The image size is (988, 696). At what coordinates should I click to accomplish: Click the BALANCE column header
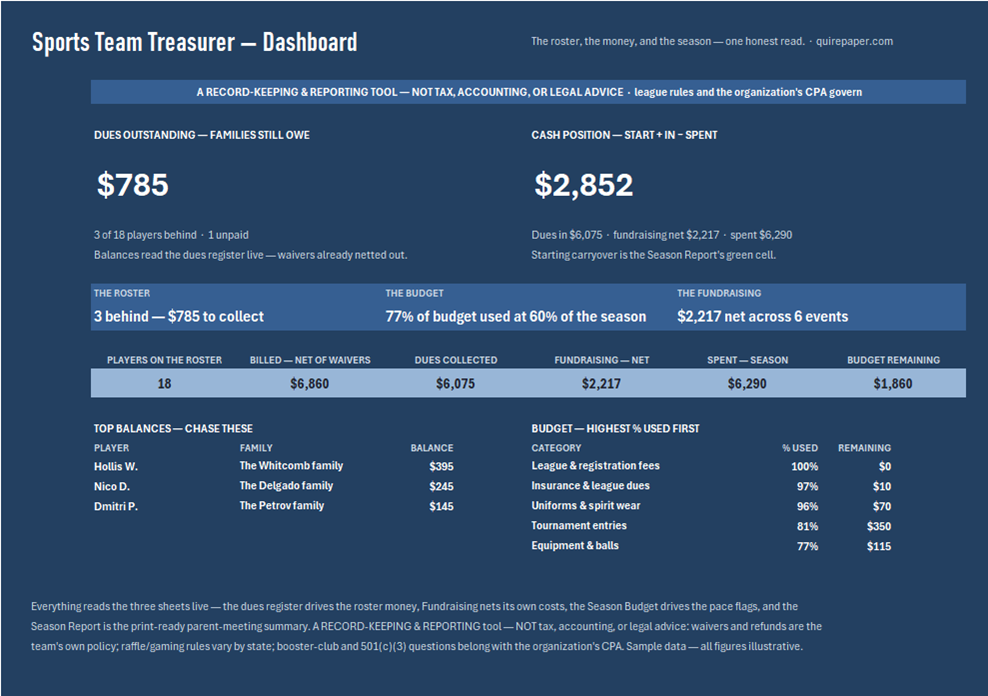432,448
